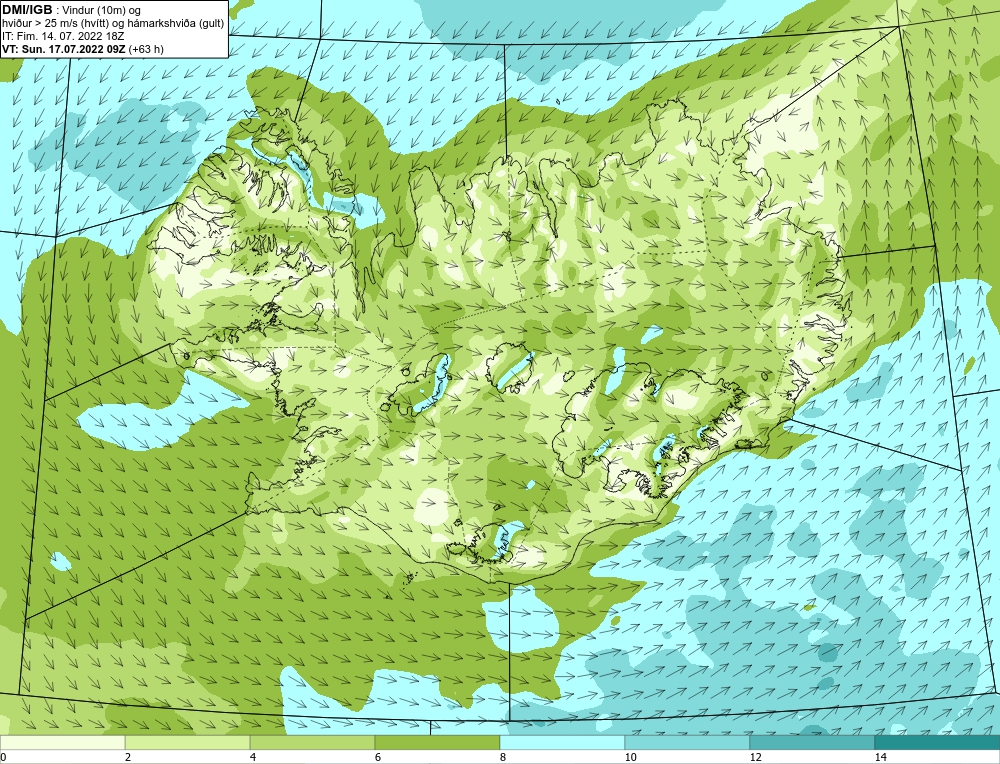Click the "IT: Fim. 14. 07. 2022 18Z" line
Screen dimensions: 1000x764
(x=63, y=36)
